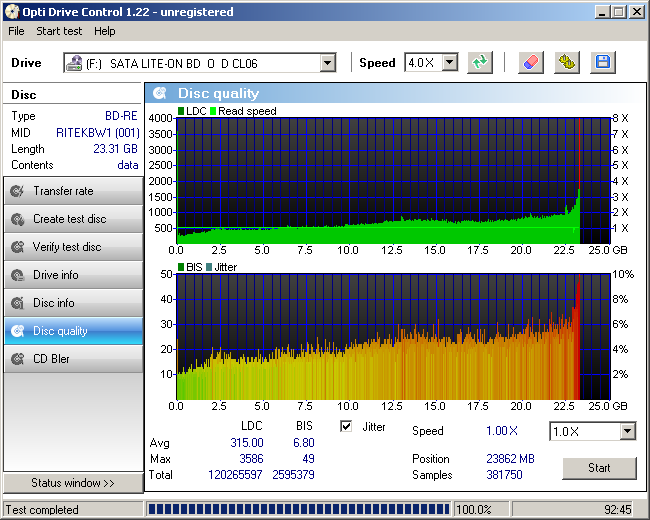
Task: Minimize the Opti Drive Control window
Action: pos(602,12)
